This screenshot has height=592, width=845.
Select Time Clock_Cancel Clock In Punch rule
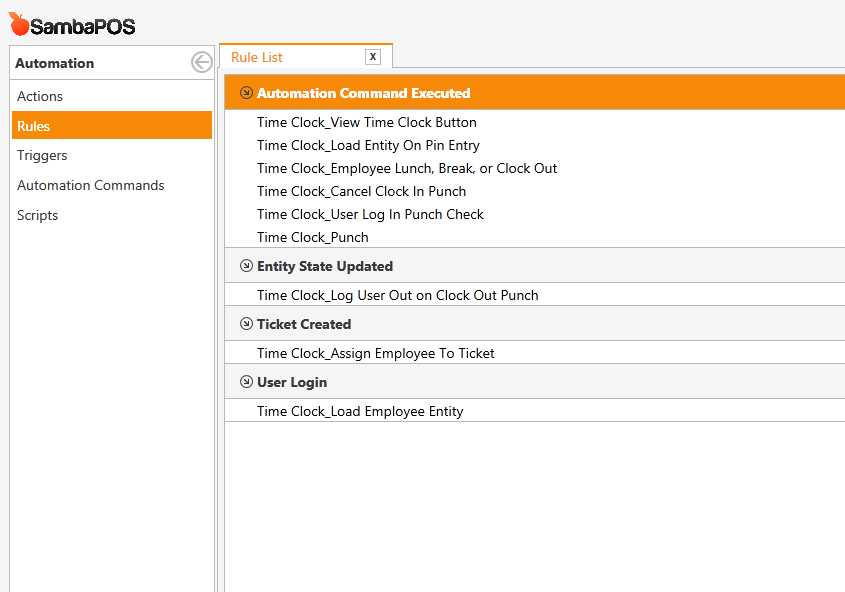(361, 191)
